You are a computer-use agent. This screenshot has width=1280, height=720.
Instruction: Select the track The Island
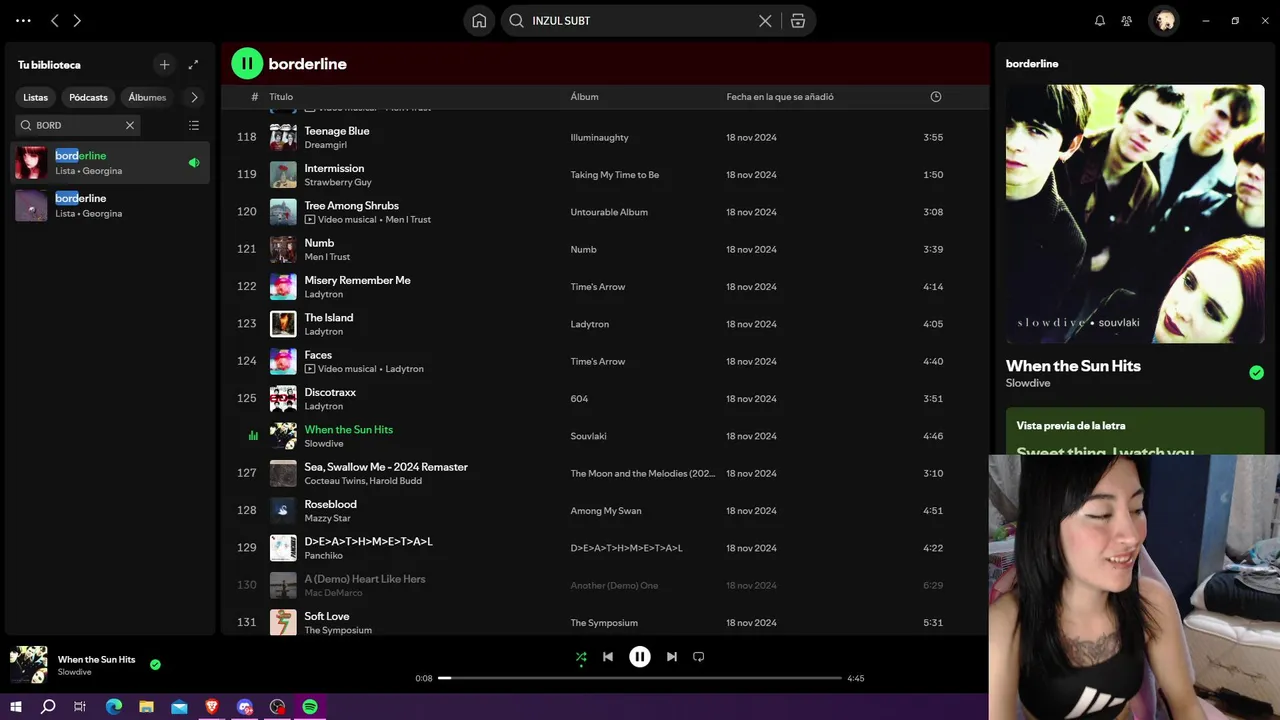(x=328, y=318)
